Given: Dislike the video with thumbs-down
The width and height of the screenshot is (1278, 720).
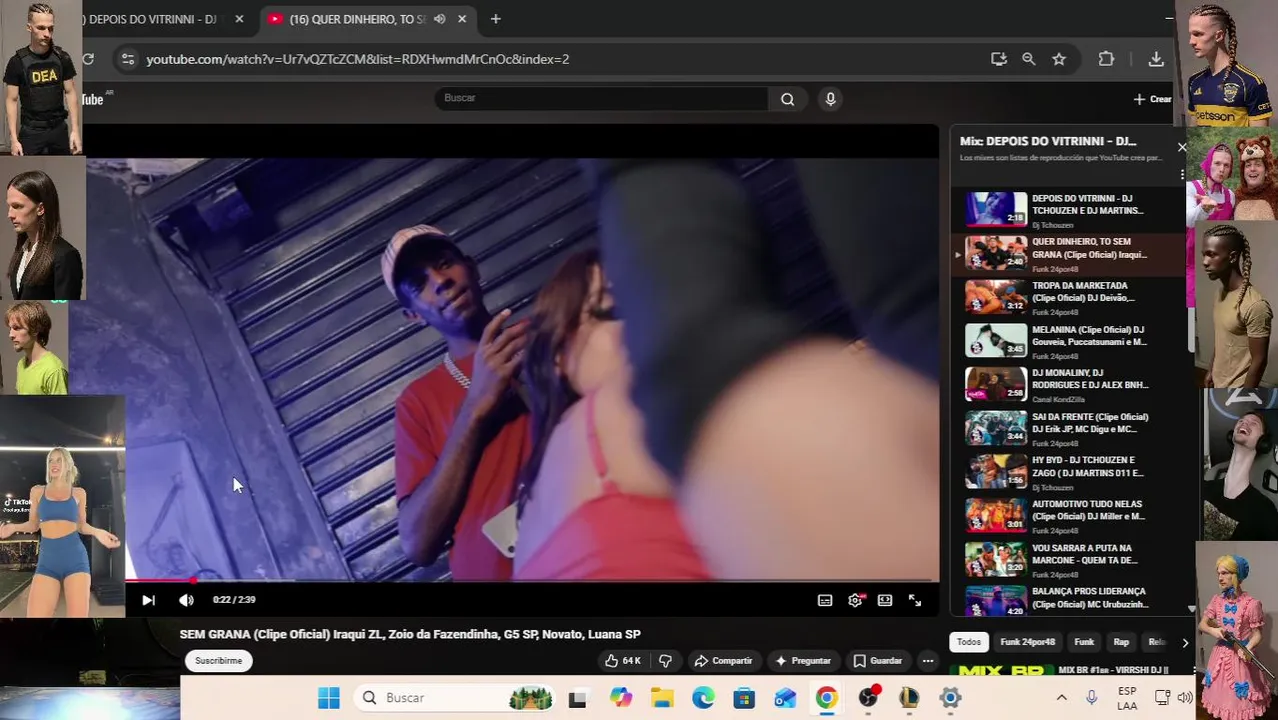Looking at the screenshot, I should click(665, 661).
